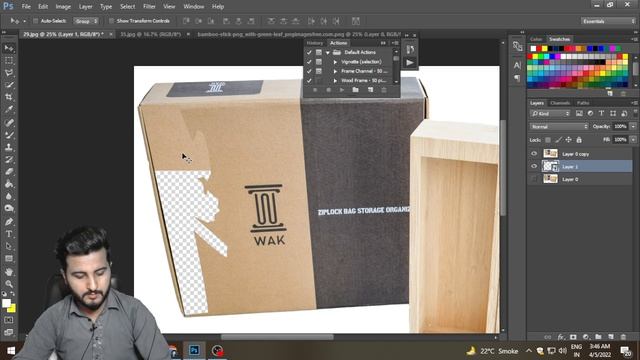Switch to the History tab
The image size is (640, 360).
pyautogui.click(x=315, y=43)
